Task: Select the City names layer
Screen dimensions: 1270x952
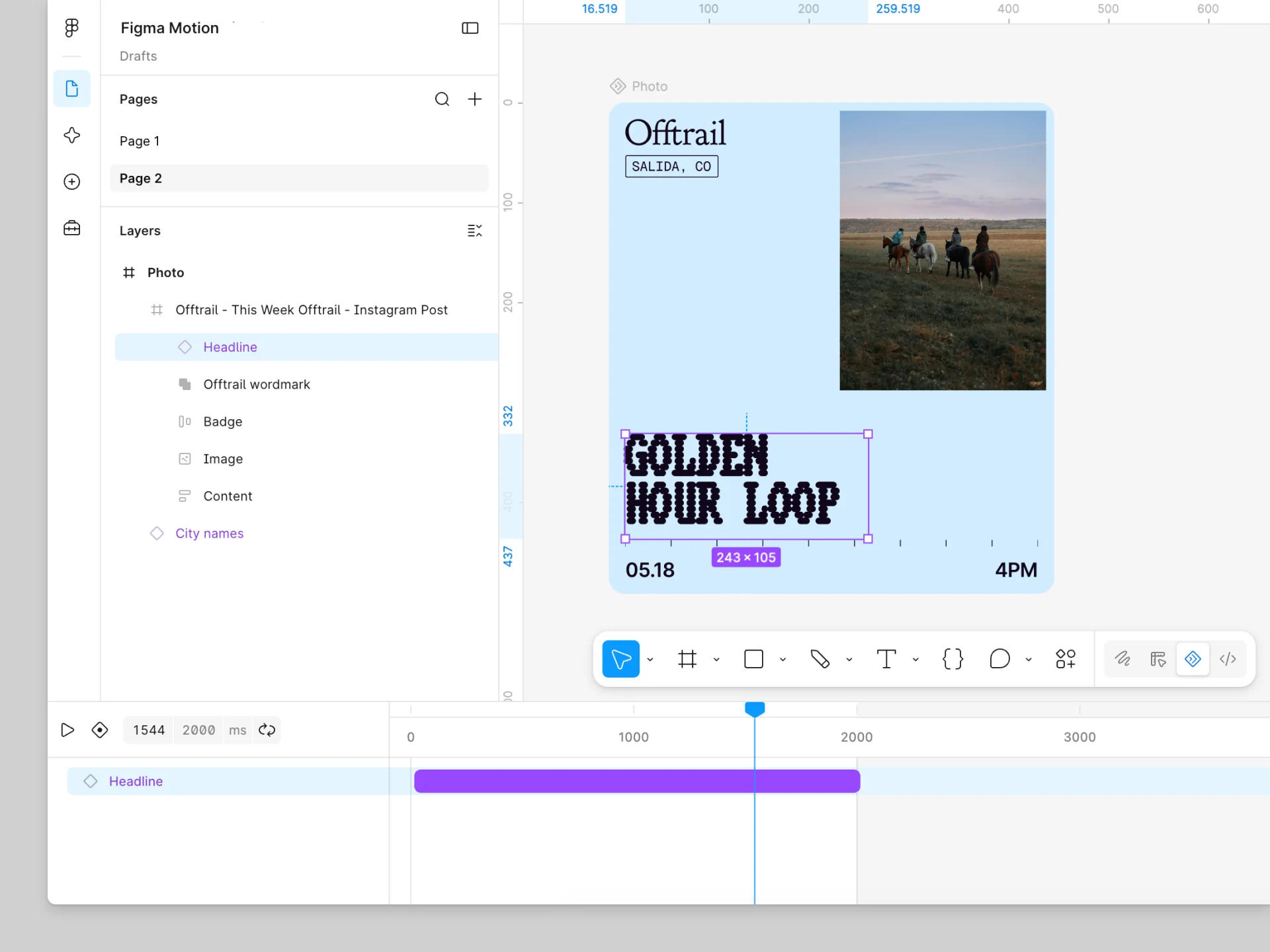Action: point(306,534)
